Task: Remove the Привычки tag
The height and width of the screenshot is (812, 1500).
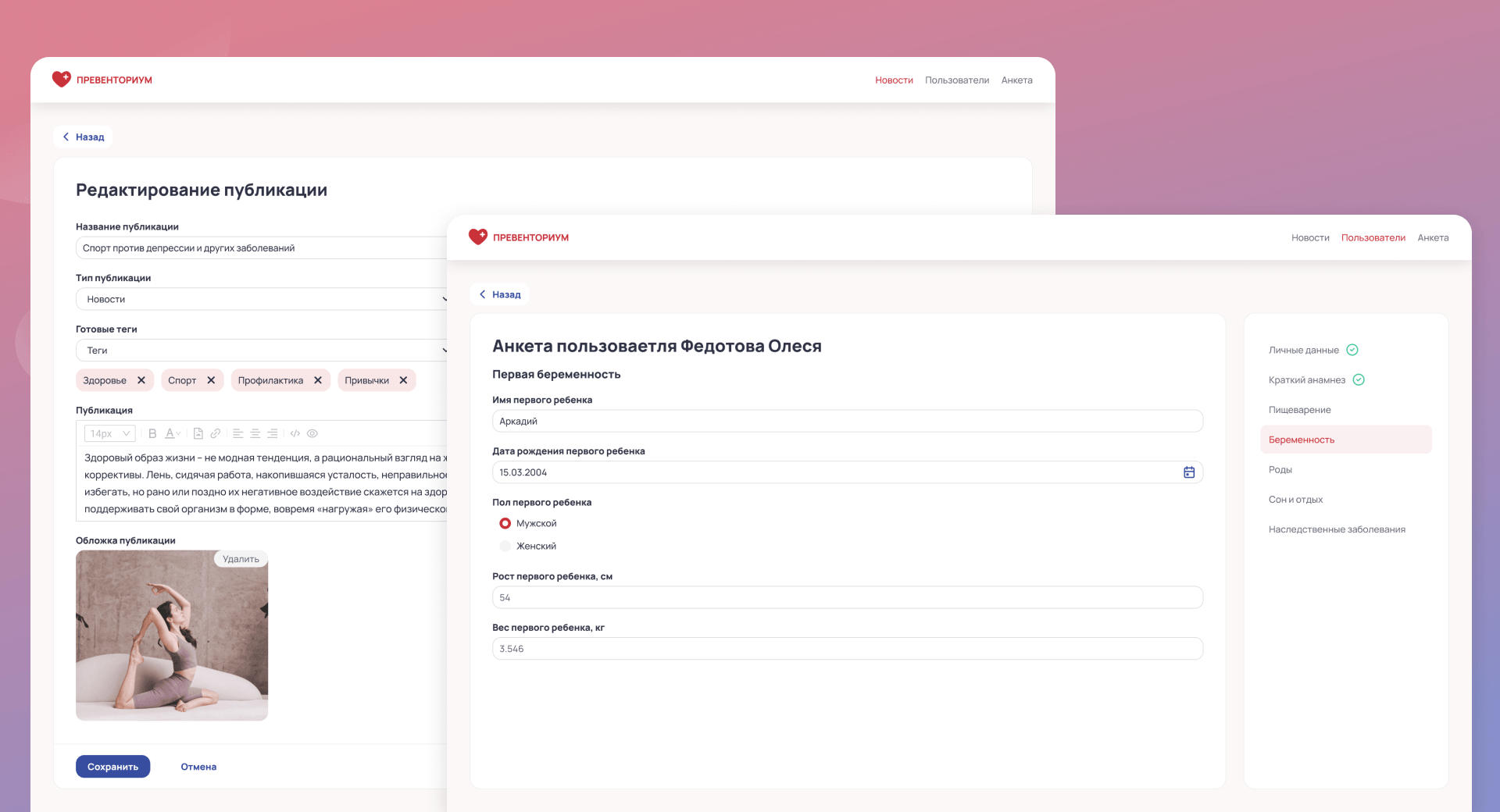Action: point(403,380)
